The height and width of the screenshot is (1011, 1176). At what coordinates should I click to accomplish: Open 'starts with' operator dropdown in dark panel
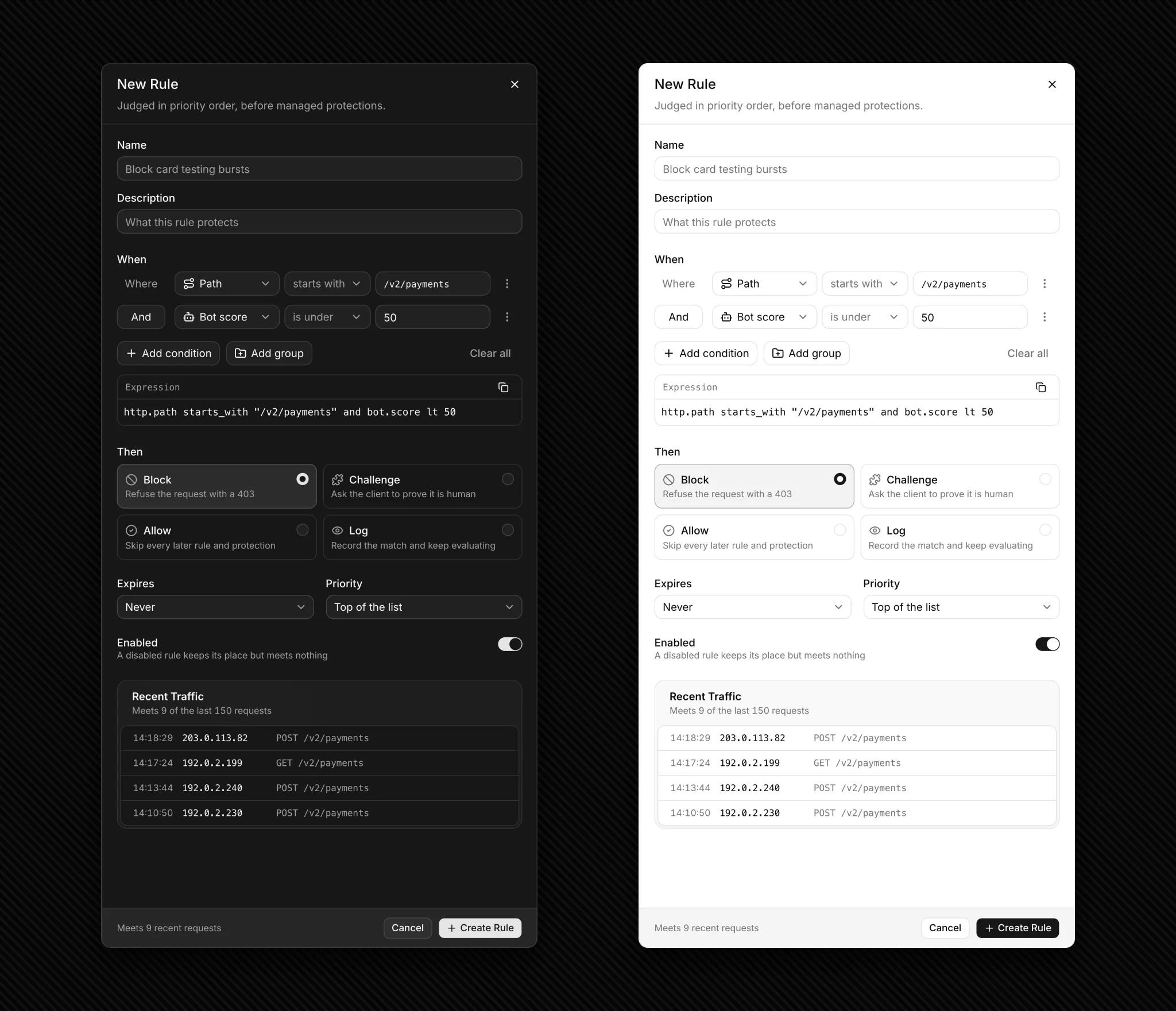point(327,284)
